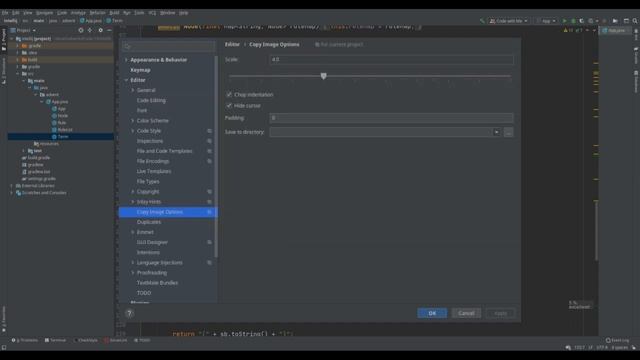The image size is (640, 360).
Task: Hide the Project panel with minimize icon
Action: pos(109,30)
